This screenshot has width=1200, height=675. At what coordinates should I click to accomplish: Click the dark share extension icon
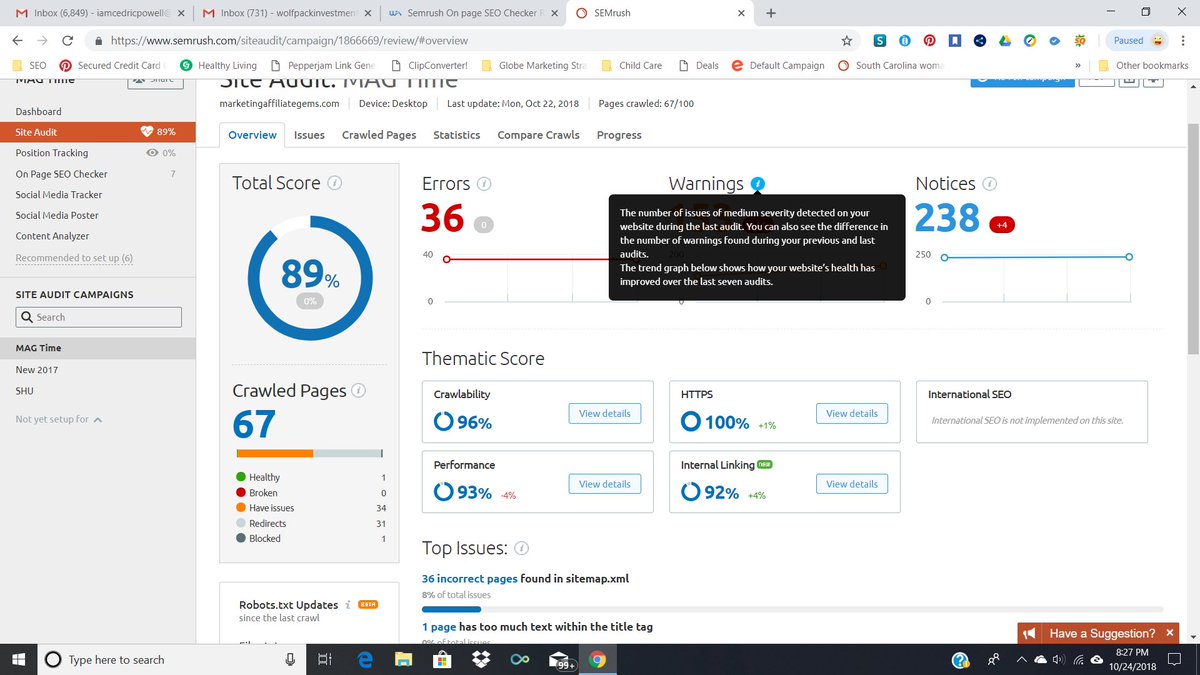980,41
